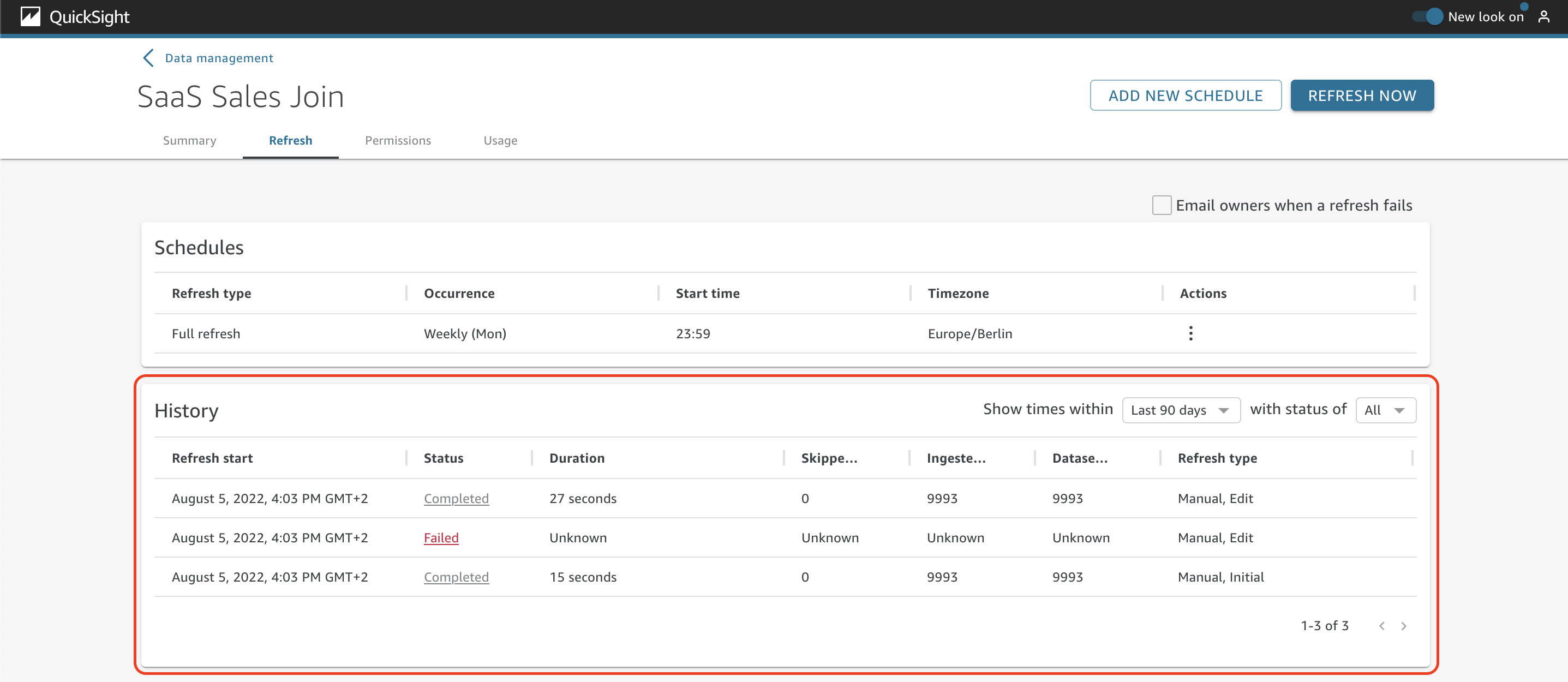1568x682 pixels.
Task: Switch to the Summary tab
Action: pos(189,141)
